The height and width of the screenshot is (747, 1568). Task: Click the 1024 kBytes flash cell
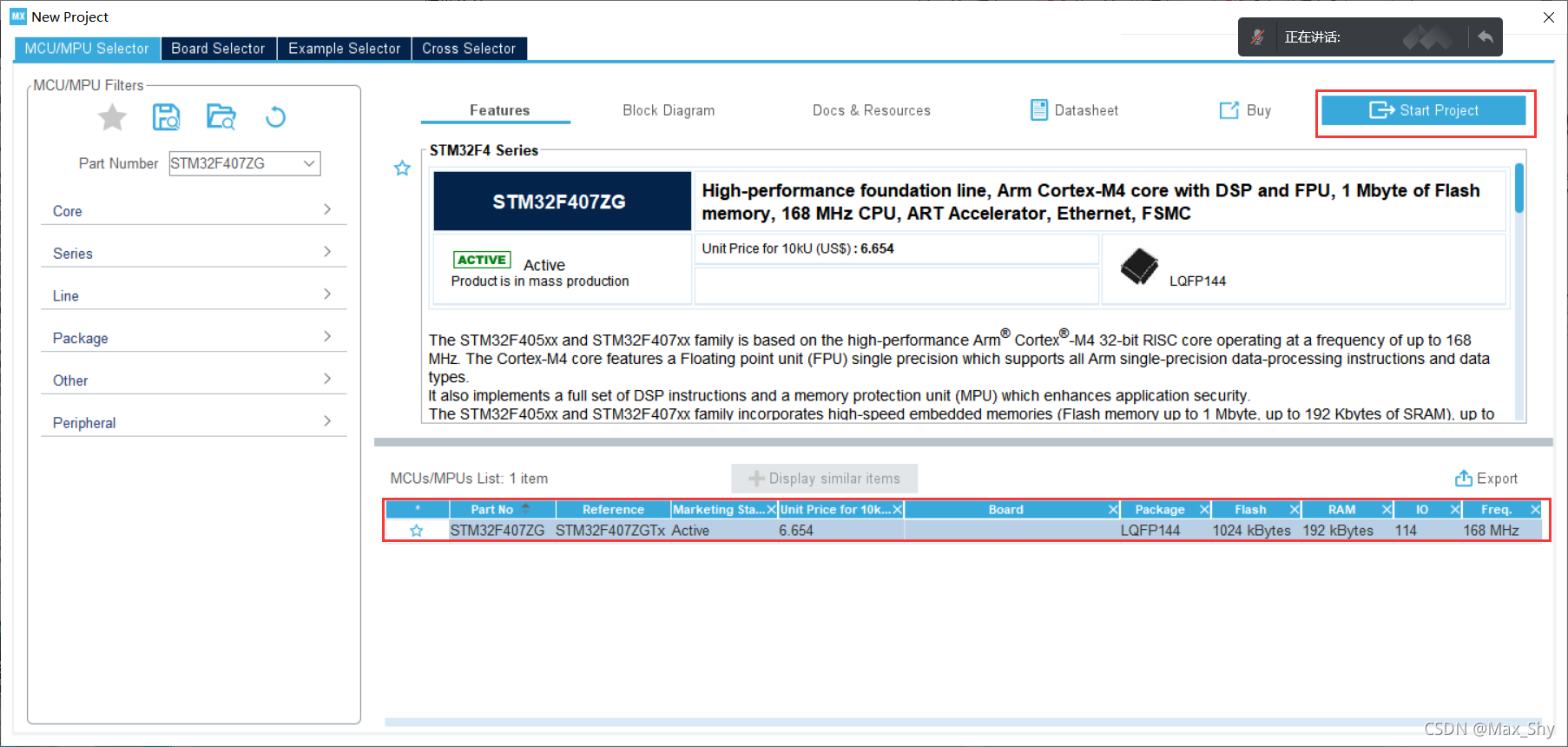[1251, 531]
